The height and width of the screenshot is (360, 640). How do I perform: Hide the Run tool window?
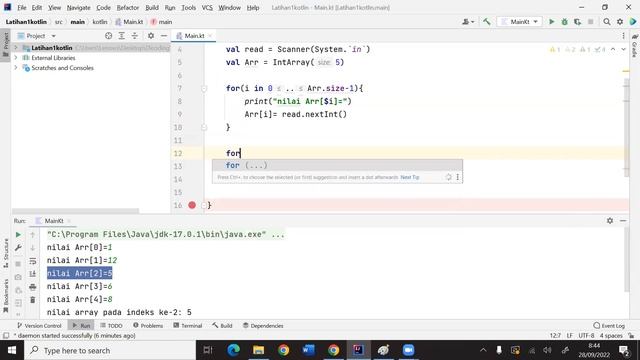[x=623, y=220]
